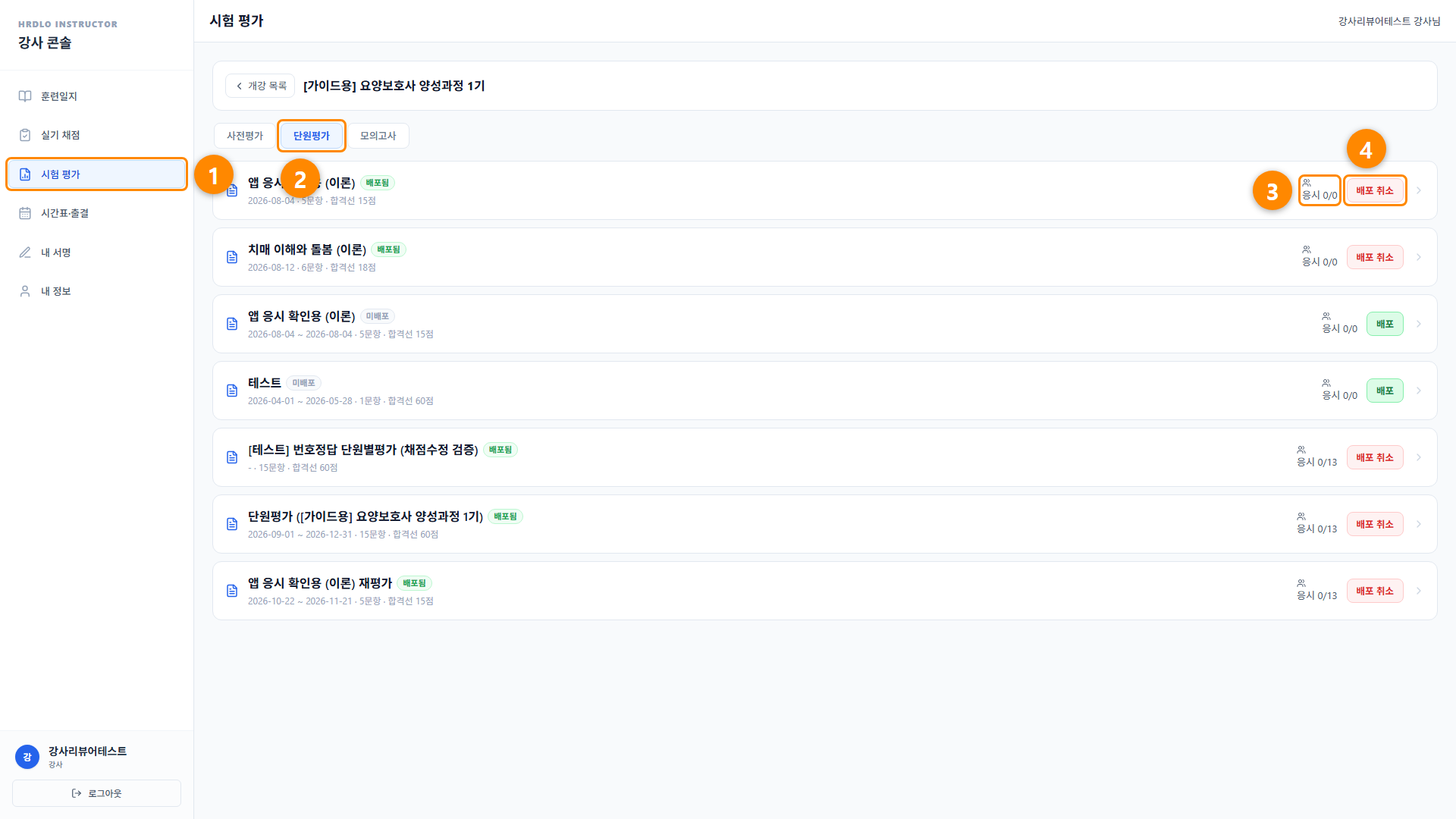Click the 강 user avatar circle
Viewport: 1456px width, 819px height.
(x=27, y=757)
